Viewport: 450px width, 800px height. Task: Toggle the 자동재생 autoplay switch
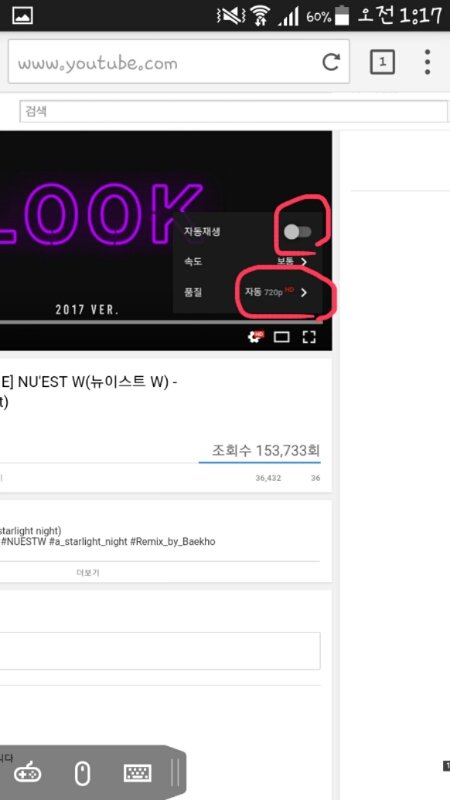pyautogui.click(x=297, y=232)
